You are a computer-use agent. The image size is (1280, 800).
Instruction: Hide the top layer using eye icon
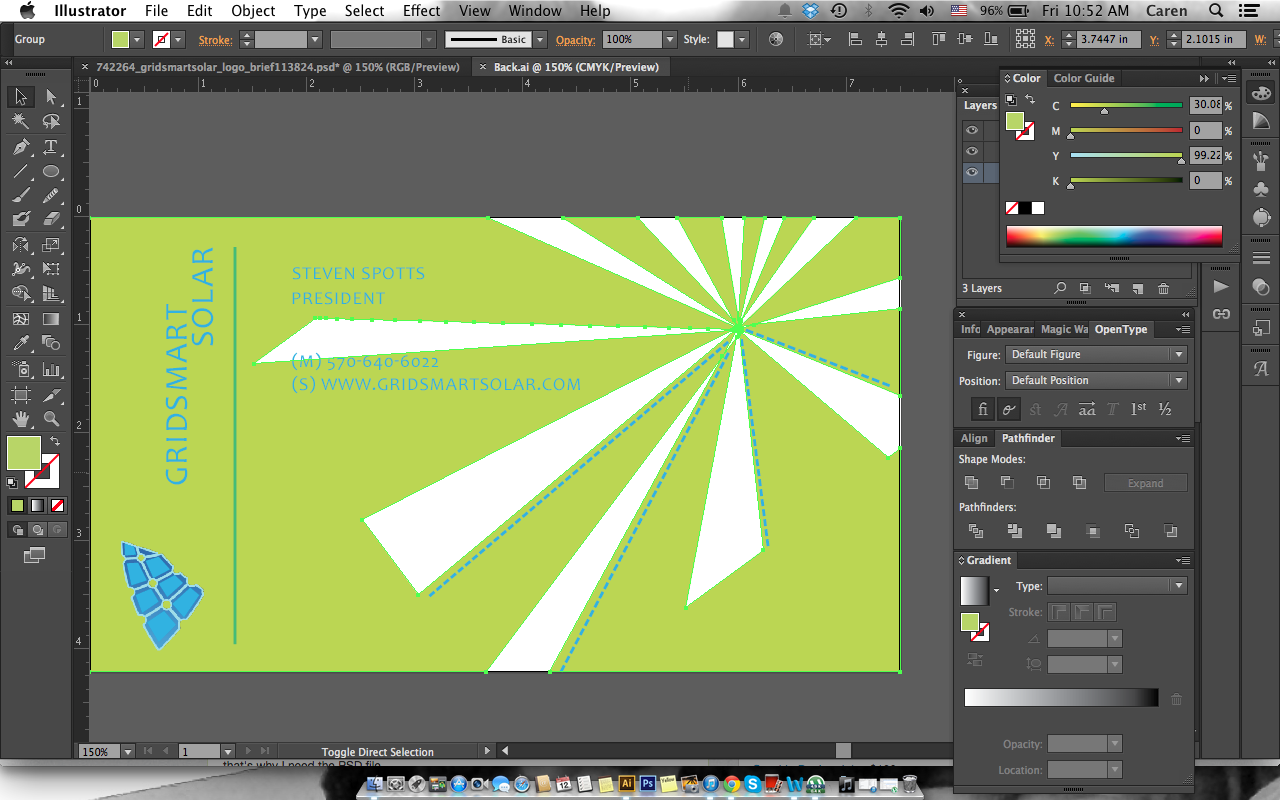[971, 130]
